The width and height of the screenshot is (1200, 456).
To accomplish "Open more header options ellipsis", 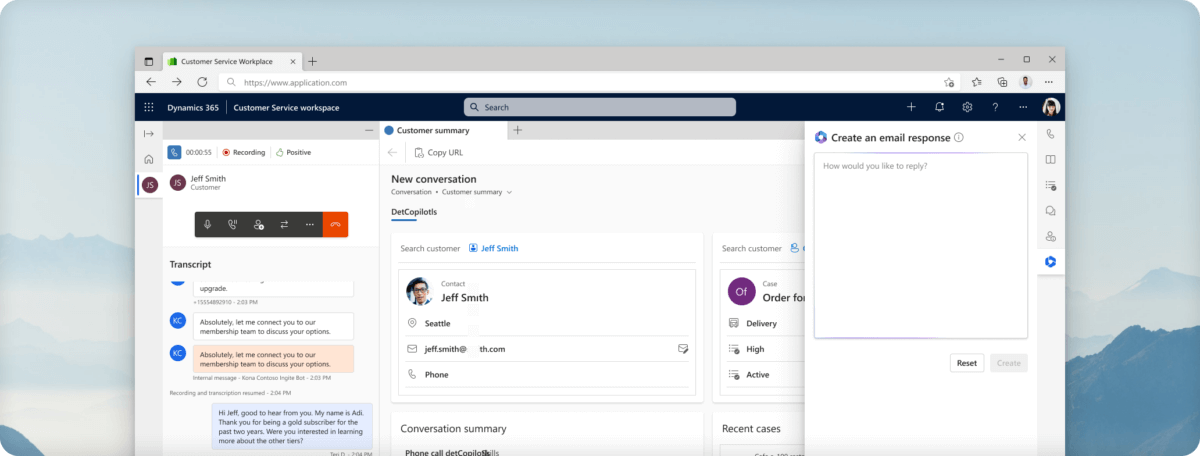I will point(1023,107).
